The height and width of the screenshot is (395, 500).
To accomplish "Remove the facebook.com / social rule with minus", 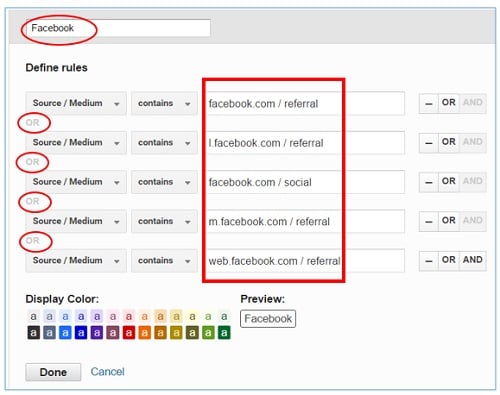I will (x=429, y=182).
